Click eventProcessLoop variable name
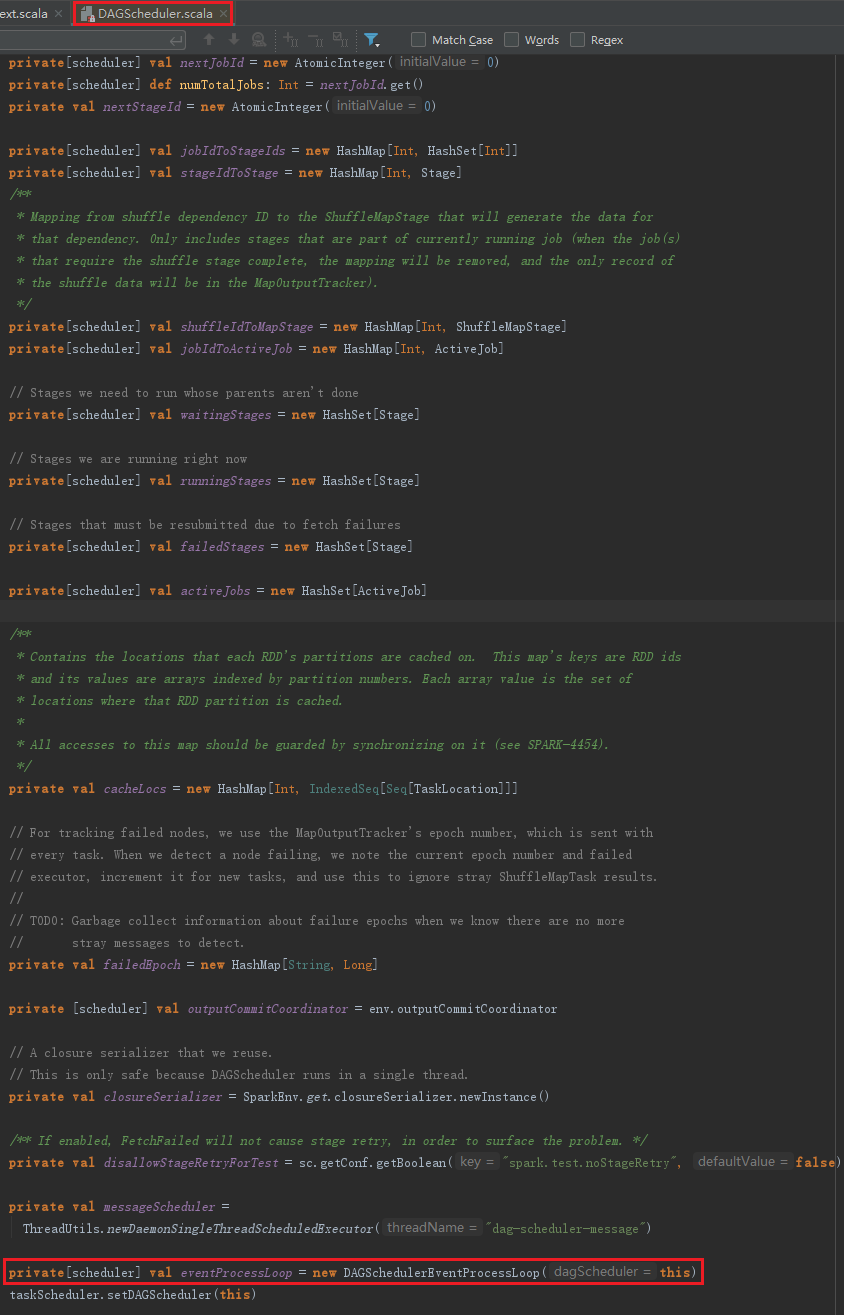 pyautogui.click(x=236, y=1272)
